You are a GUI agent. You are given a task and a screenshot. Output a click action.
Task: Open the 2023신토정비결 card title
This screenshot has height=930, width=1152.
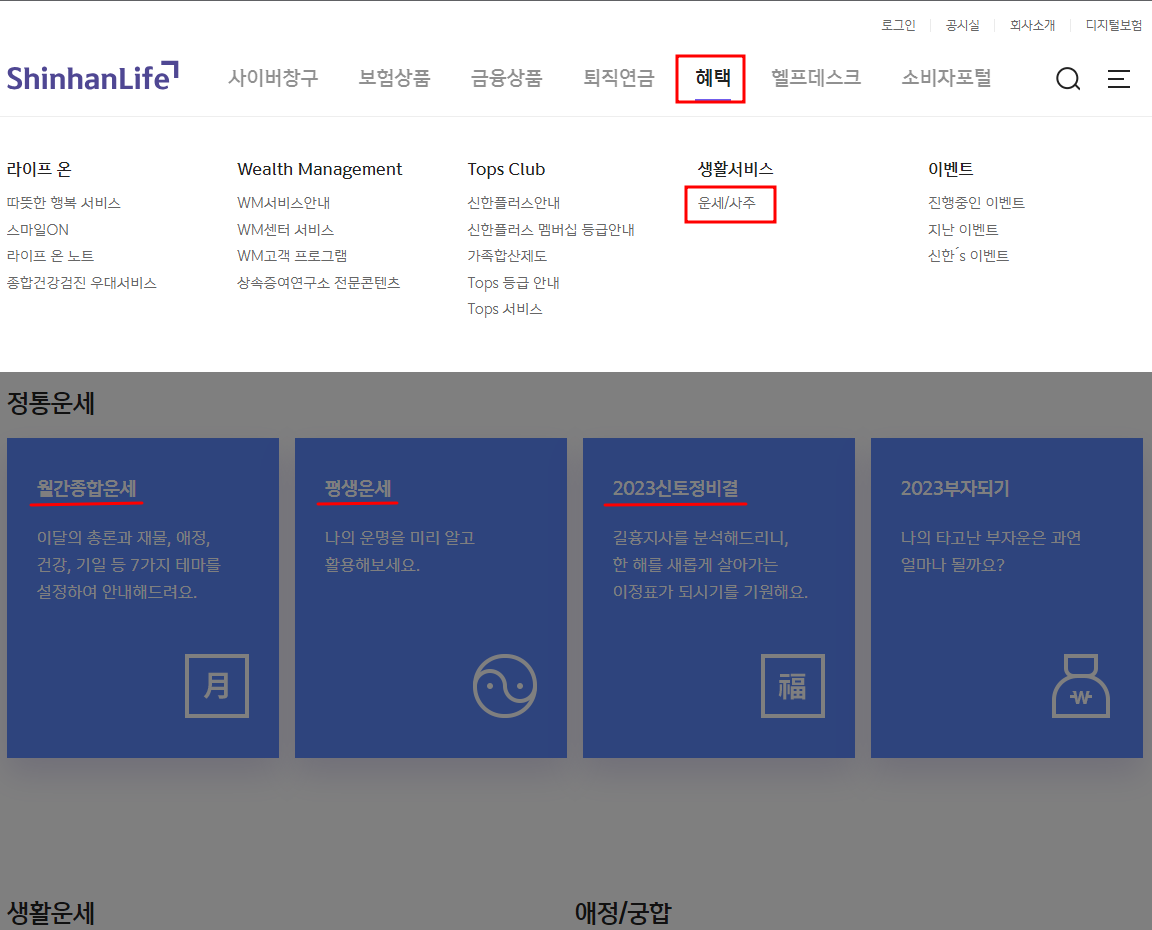pyautogui.click(x=676, y=489)
